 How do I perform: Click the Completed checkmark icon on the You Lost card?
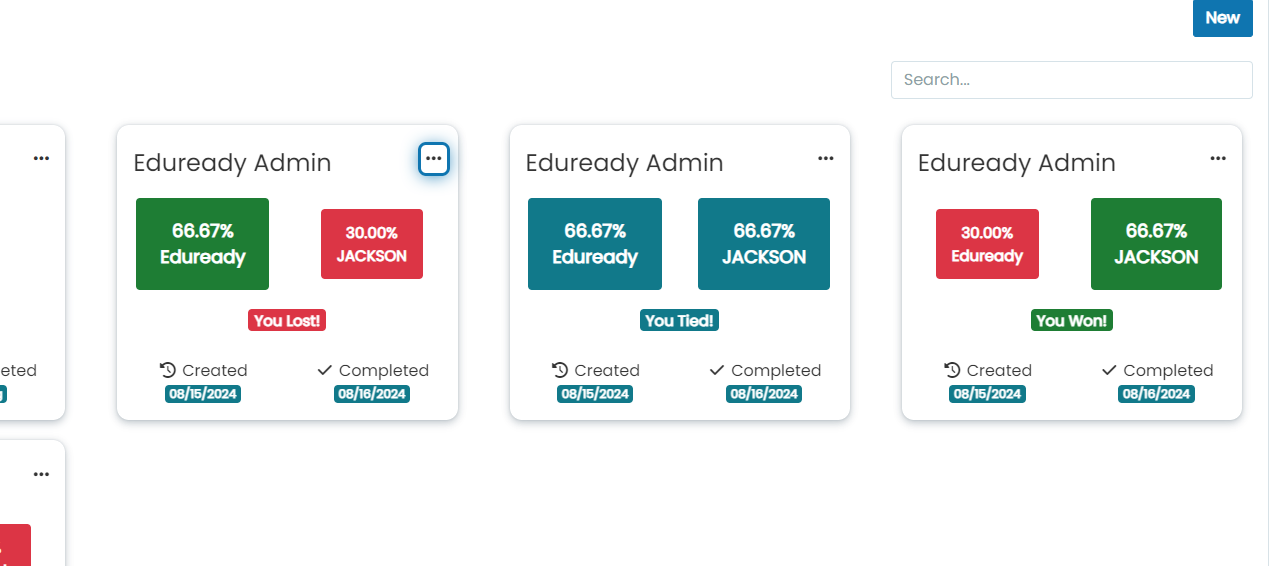324,370
